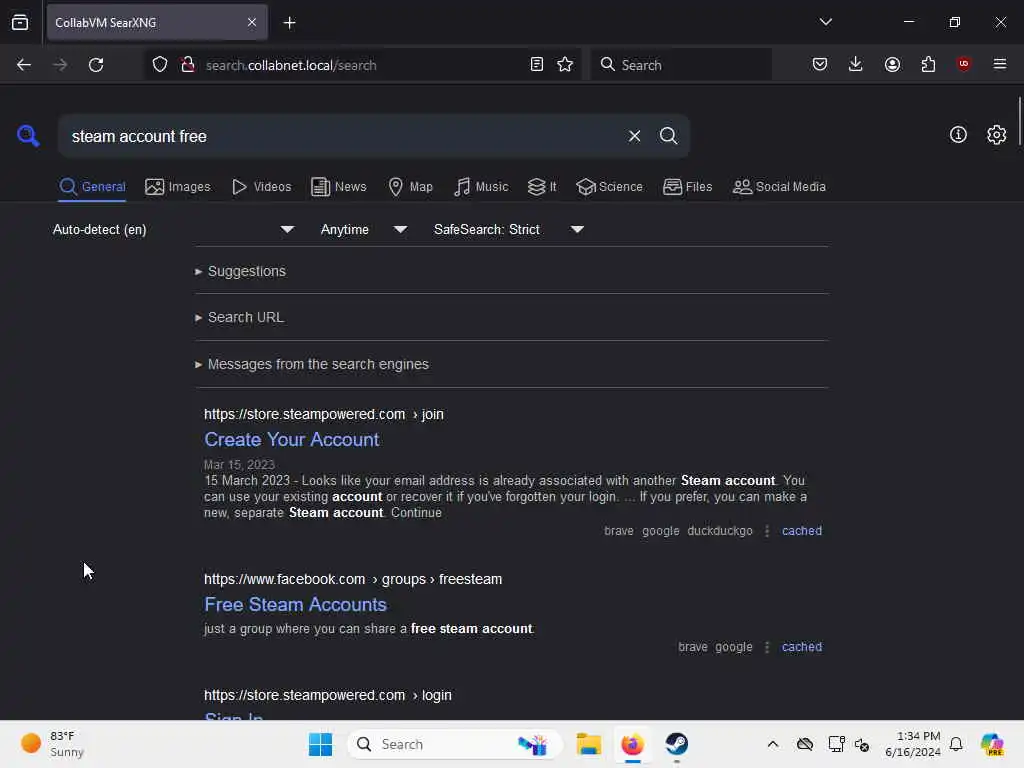Open the SafeSearch: Strict dropdown

pos(508,229)
